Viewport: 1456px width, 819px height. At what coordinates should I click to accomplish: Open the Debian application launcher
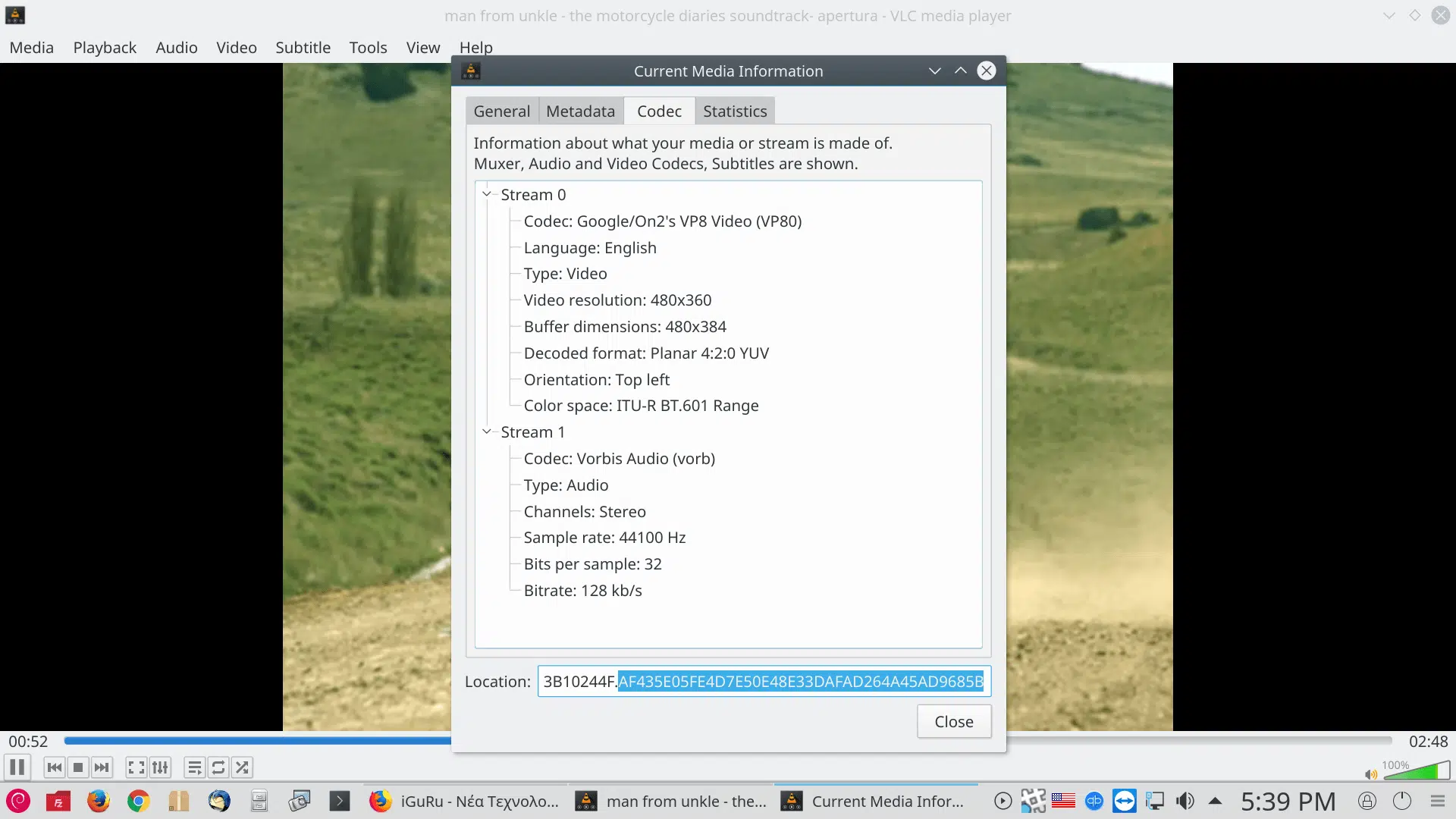[x=18, y=801]
